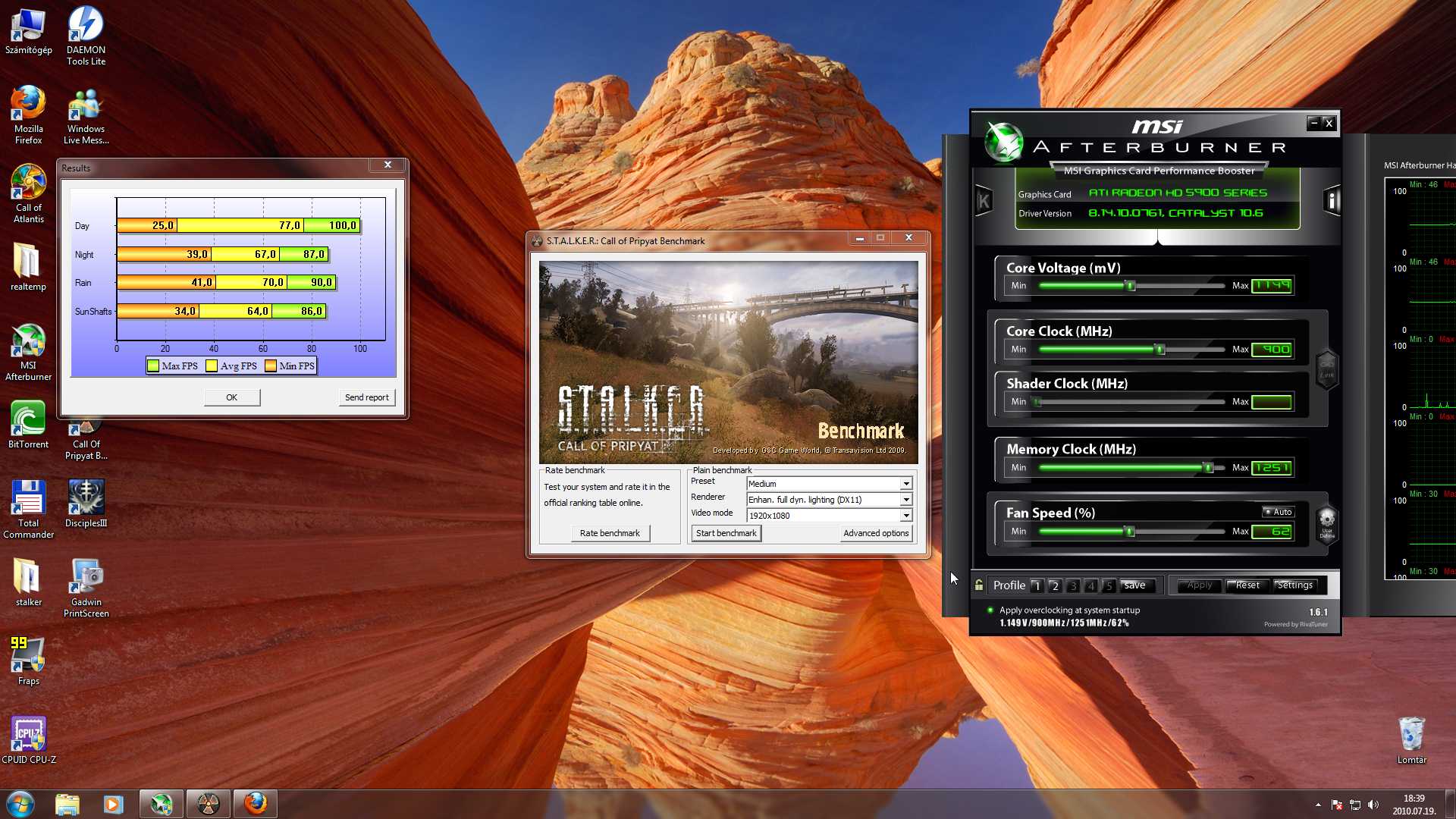Select the BitTorrent desktop icon
The height and width of the screenshot is (819, 1456).
click(x=29, y=425)
